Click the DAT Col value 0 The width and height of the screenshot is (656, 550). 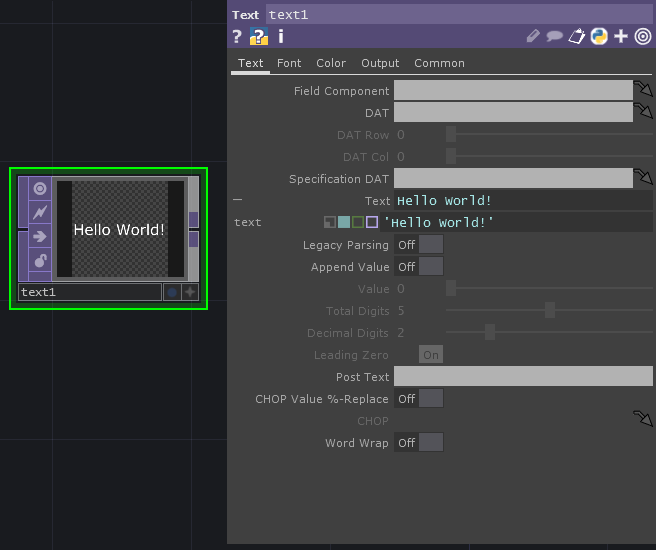pyautogui.click(x=401, y=157)
